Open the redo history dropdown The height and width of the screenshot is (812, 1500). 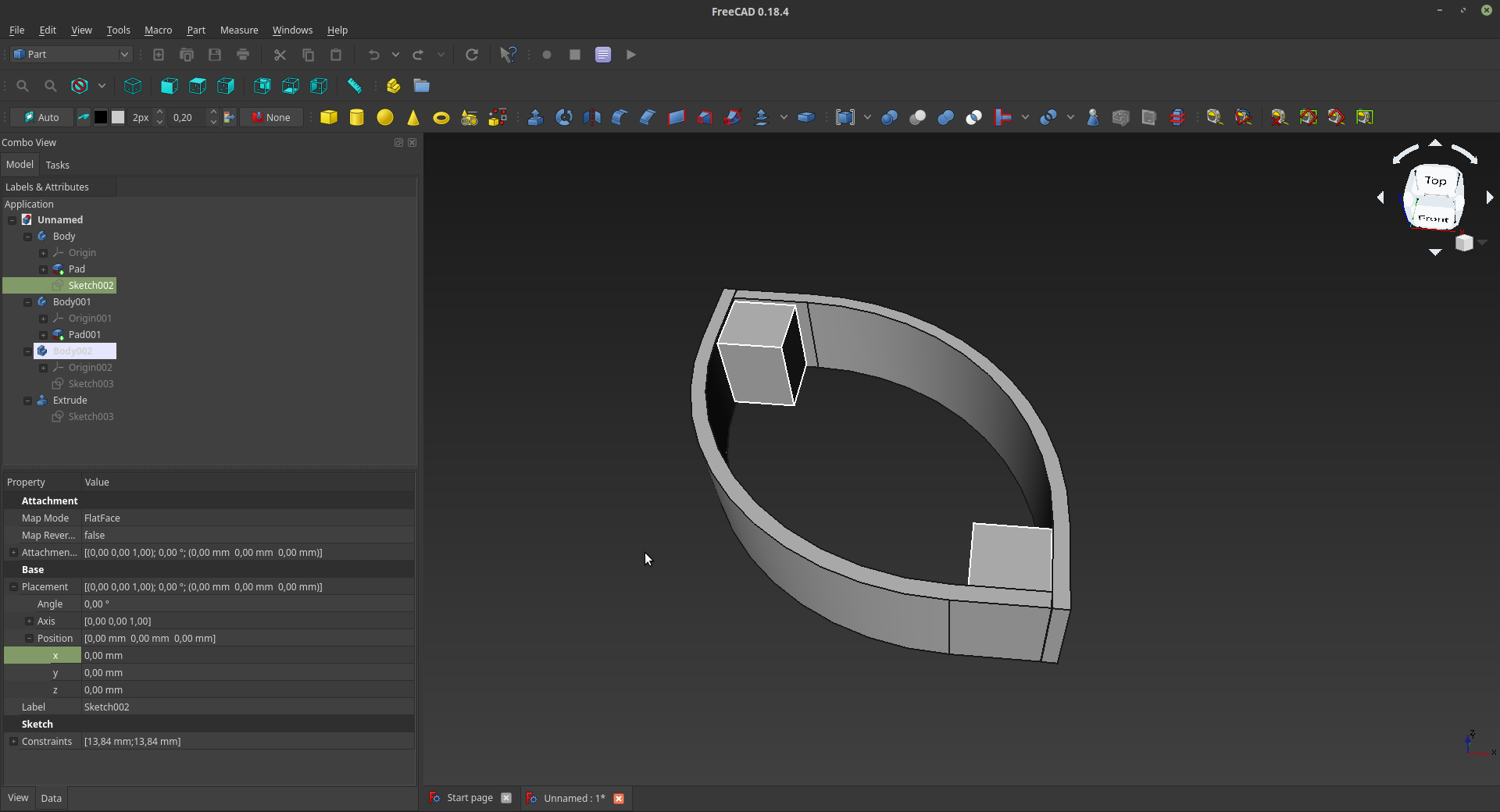441,55
